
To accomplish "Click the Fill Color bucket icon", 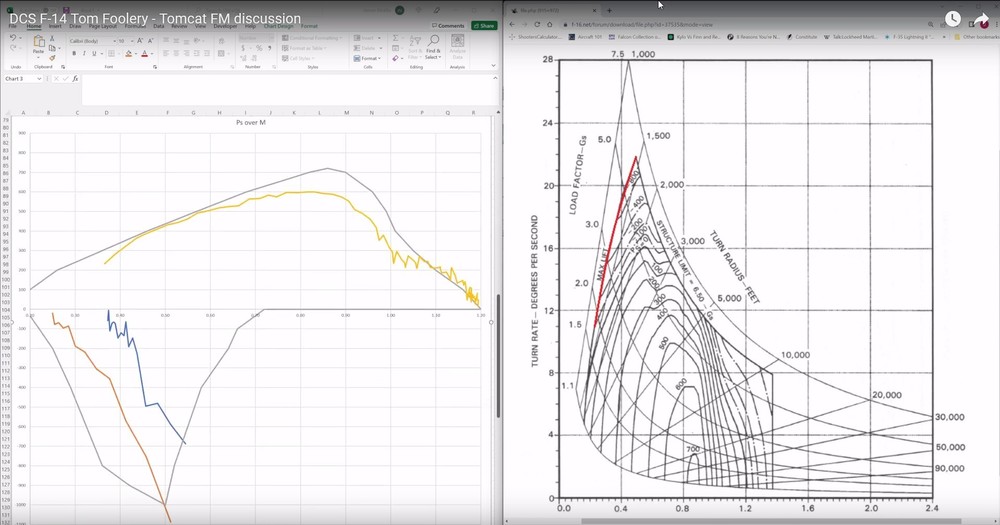I will 128,54.
